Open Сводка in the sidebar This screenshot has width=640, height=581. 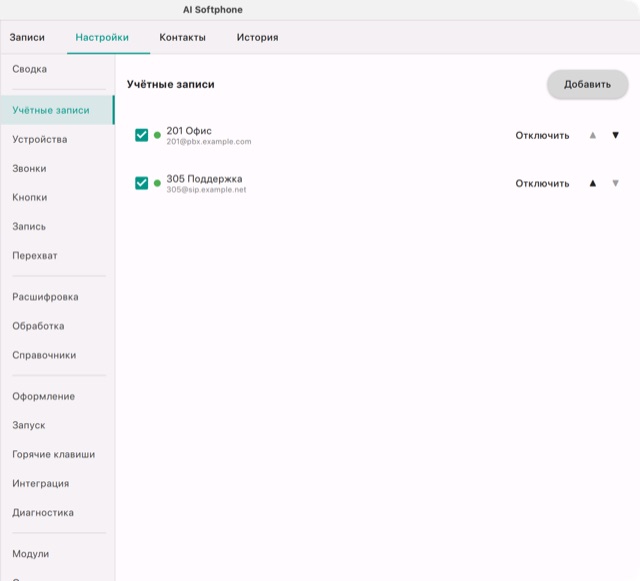point(57,69)
